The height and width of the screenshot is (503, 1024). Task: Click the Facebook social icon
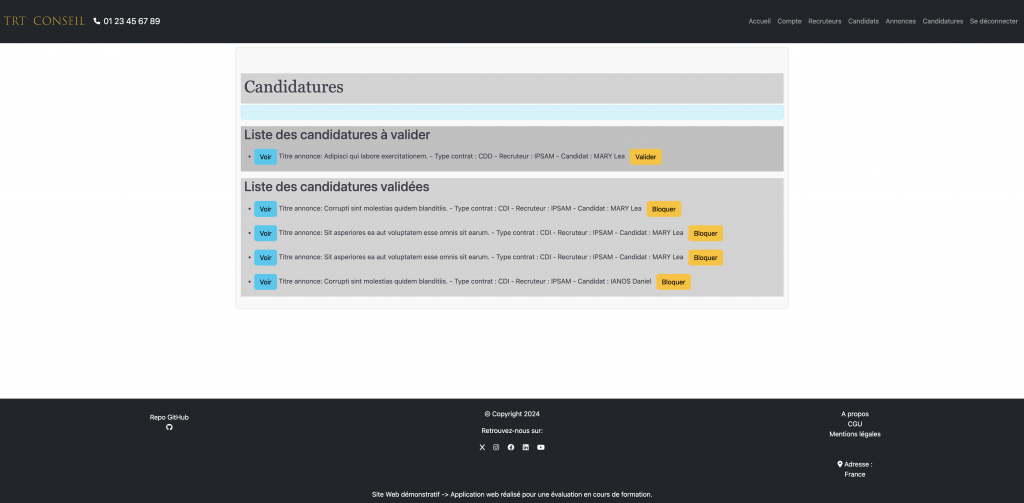[511, 447]
